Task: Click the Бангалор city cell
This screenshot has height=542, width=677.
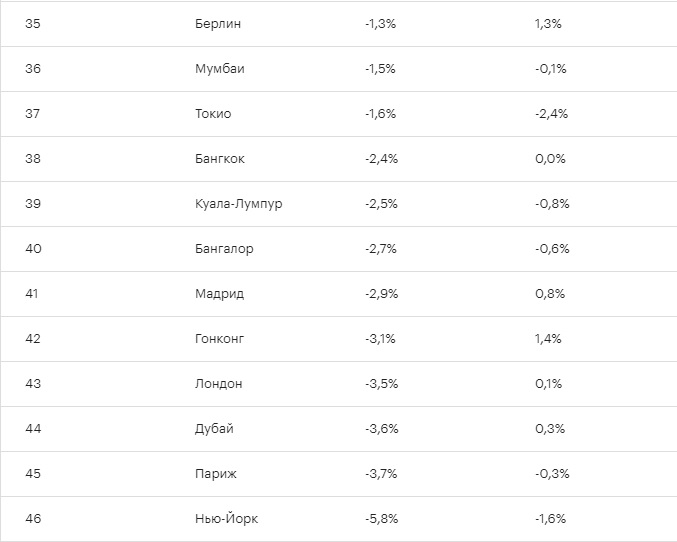Action: (x=224, y=249)
